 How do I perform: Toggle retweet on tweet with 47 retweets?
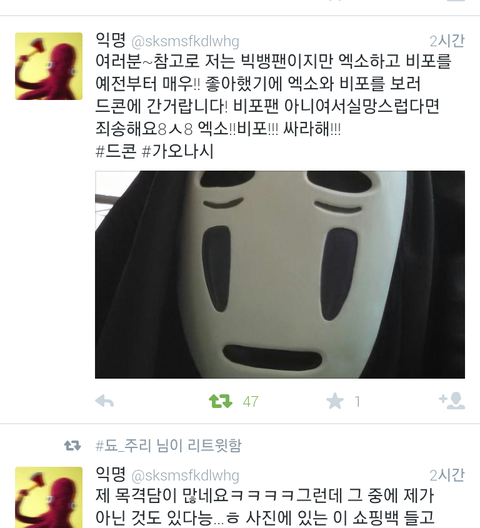[221, 401]
